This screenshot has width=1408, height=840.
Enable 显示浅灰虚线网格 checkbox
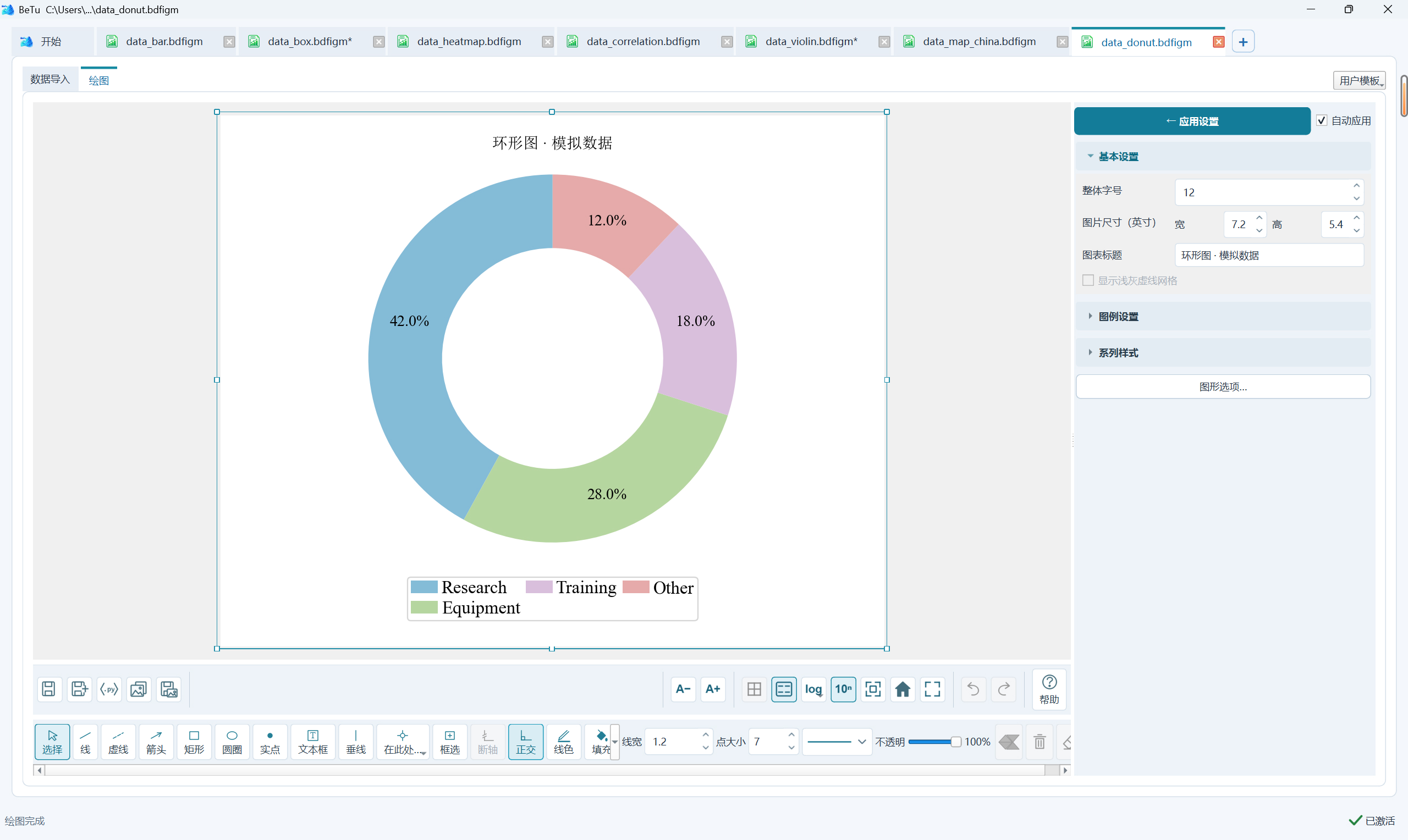[x=1087, y=280]
